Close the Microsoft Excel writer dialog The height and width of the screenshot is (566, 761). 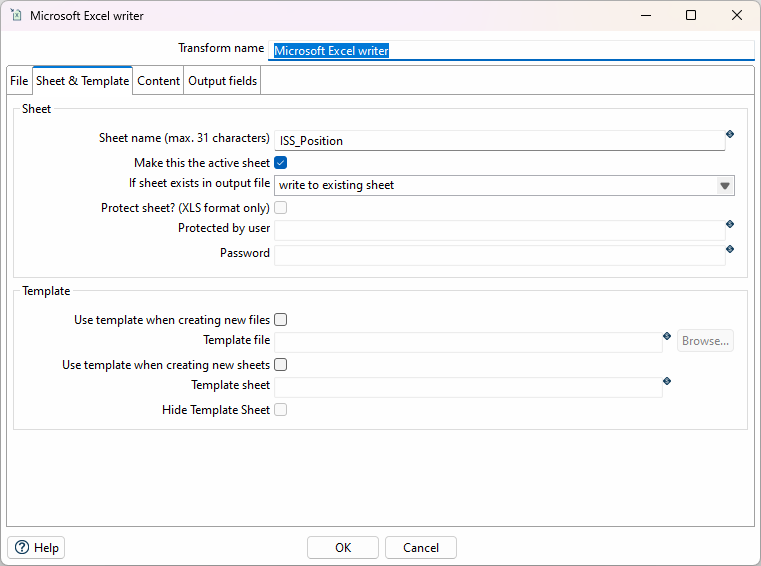click(736, 16)
